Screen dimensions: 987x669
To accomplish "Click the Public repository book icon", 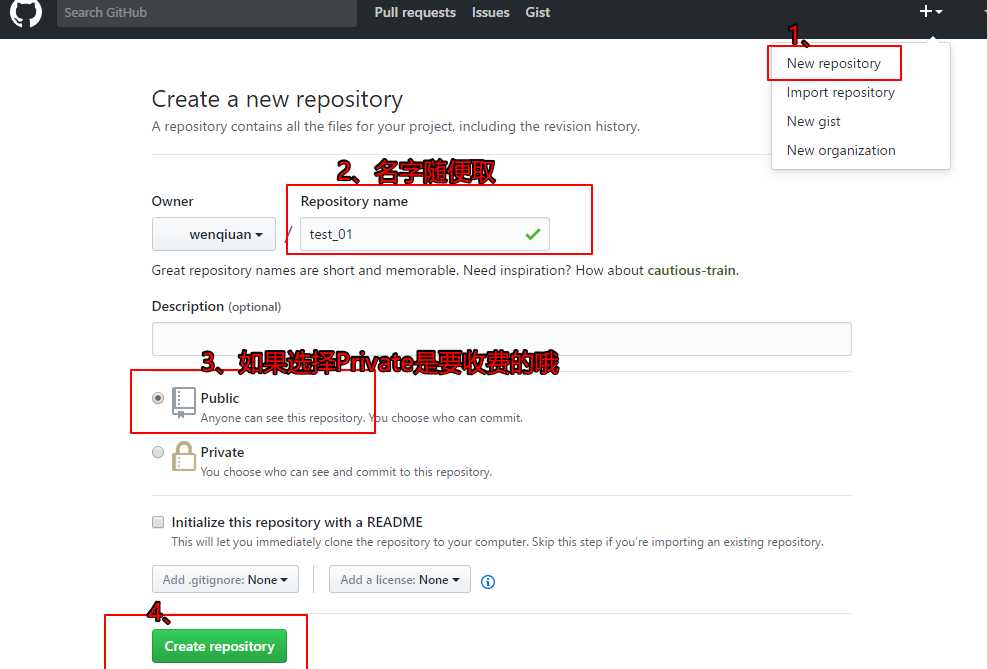I will (183, 403).
